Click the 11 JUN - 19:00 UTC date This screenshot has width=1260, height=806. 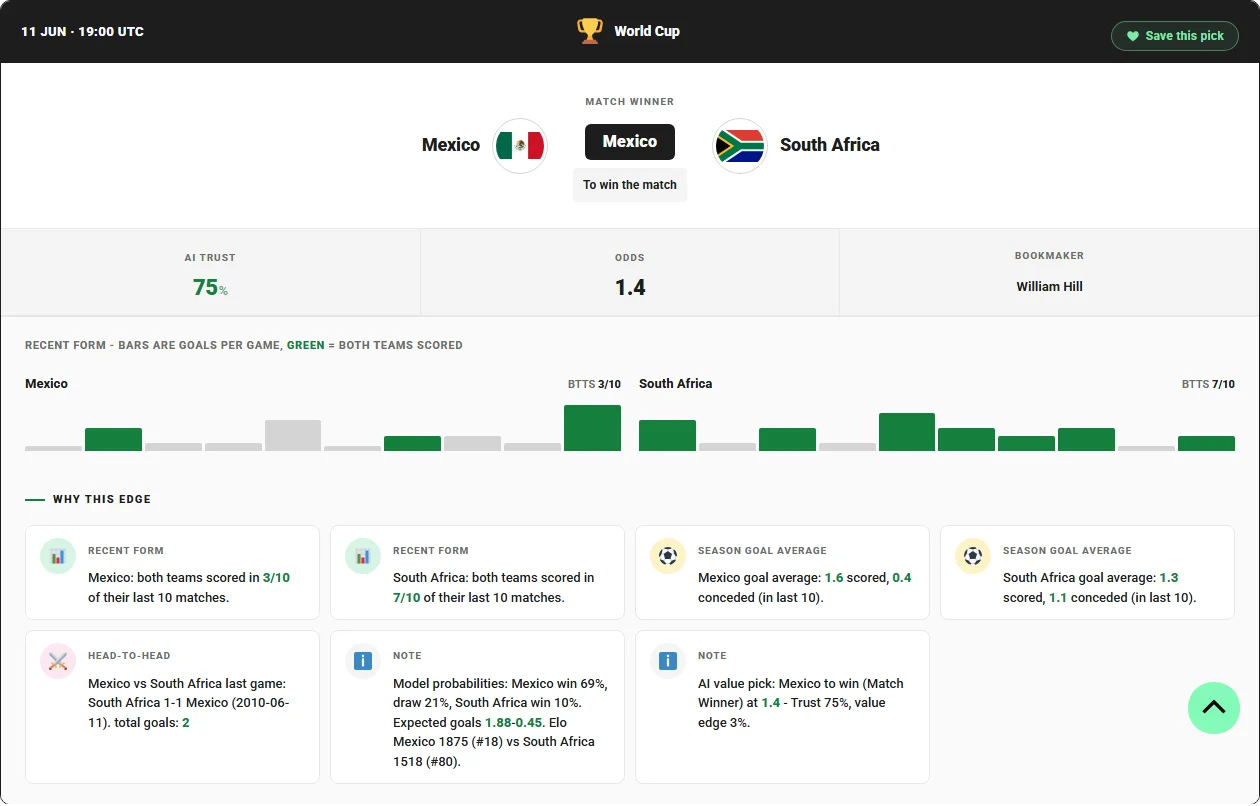coord(82,32)
